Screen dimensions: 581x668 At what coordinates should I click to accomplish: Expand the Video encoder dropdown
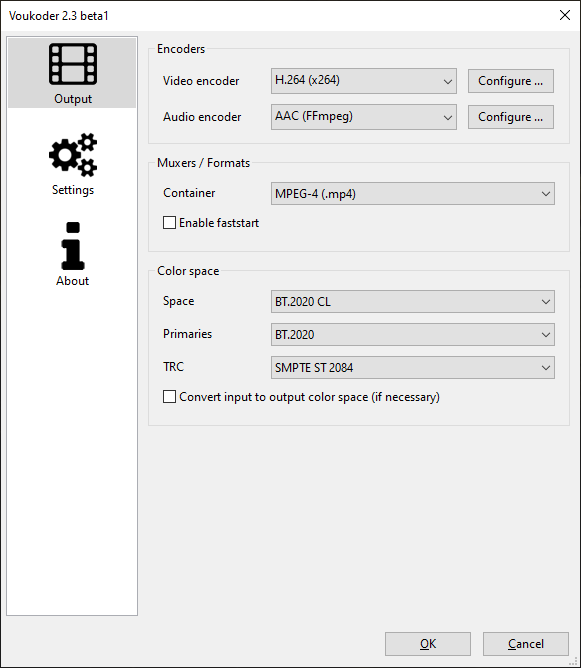tap(364, 81)
